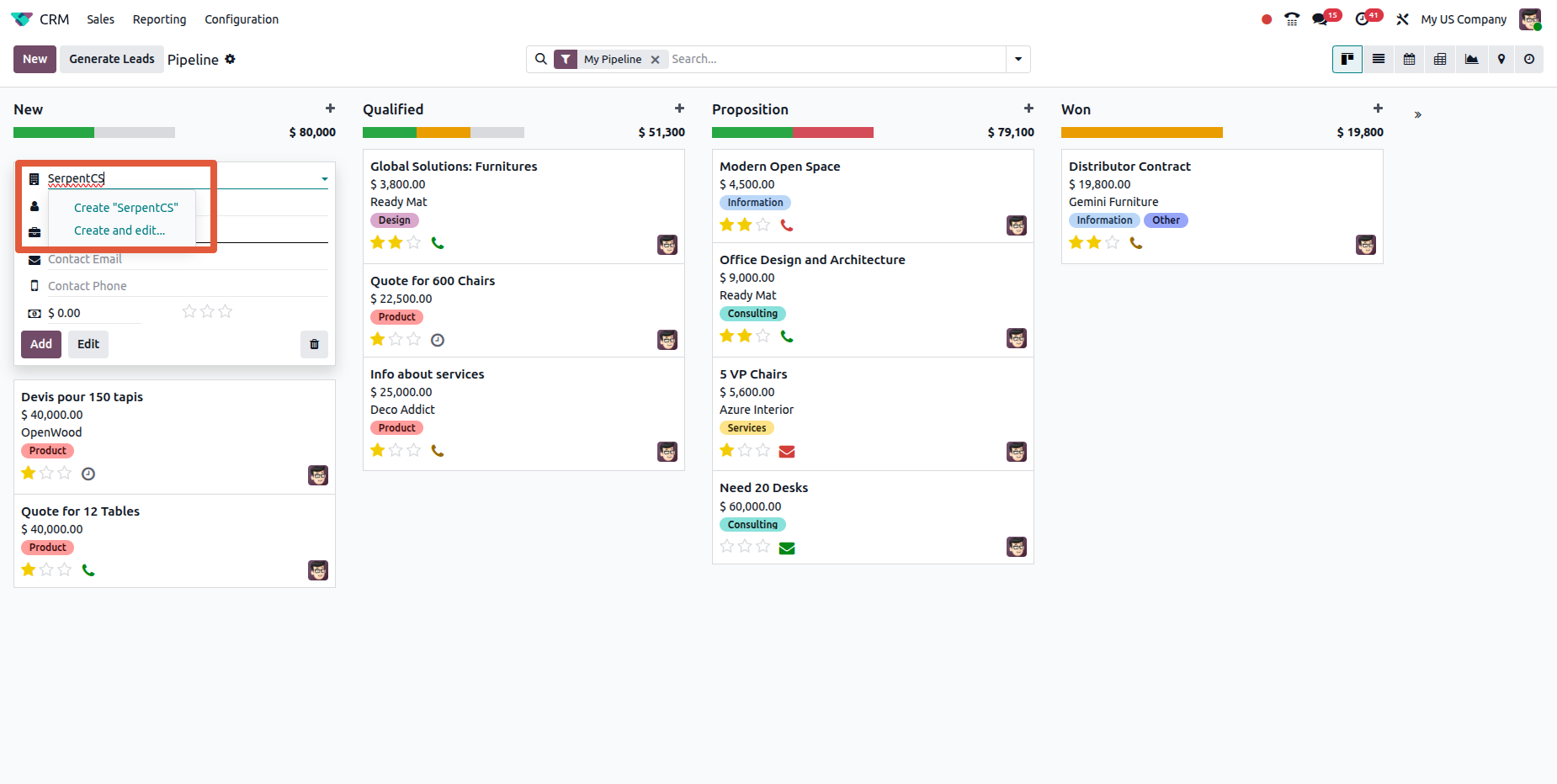The height and width of the screenshot is (784, 1557).
Task: Click the Pipeline settings gear icon
Action: tap(230, 59)
